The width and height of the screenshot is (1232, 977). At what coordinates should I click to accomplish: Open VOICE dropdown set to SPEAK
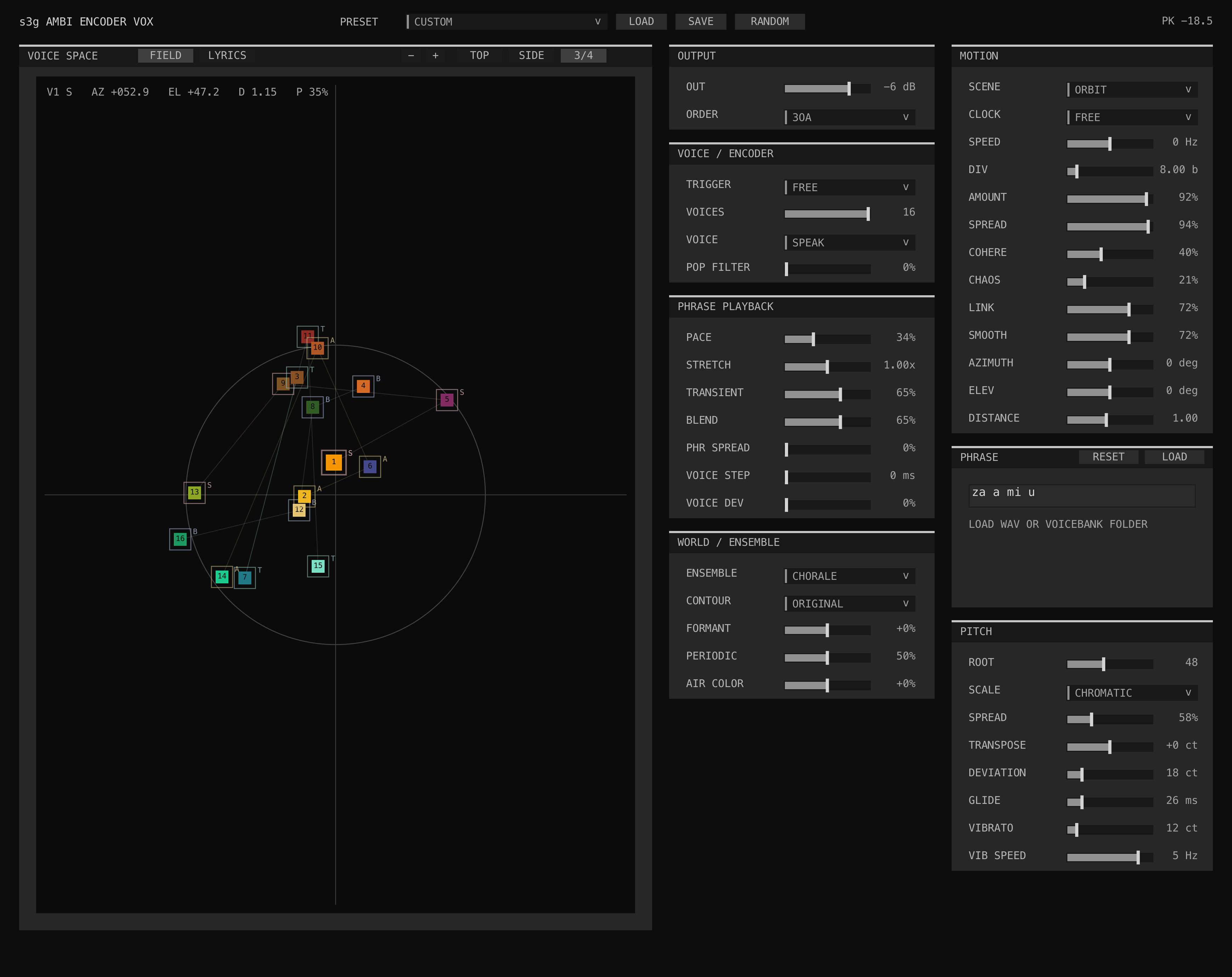point(850,242)
